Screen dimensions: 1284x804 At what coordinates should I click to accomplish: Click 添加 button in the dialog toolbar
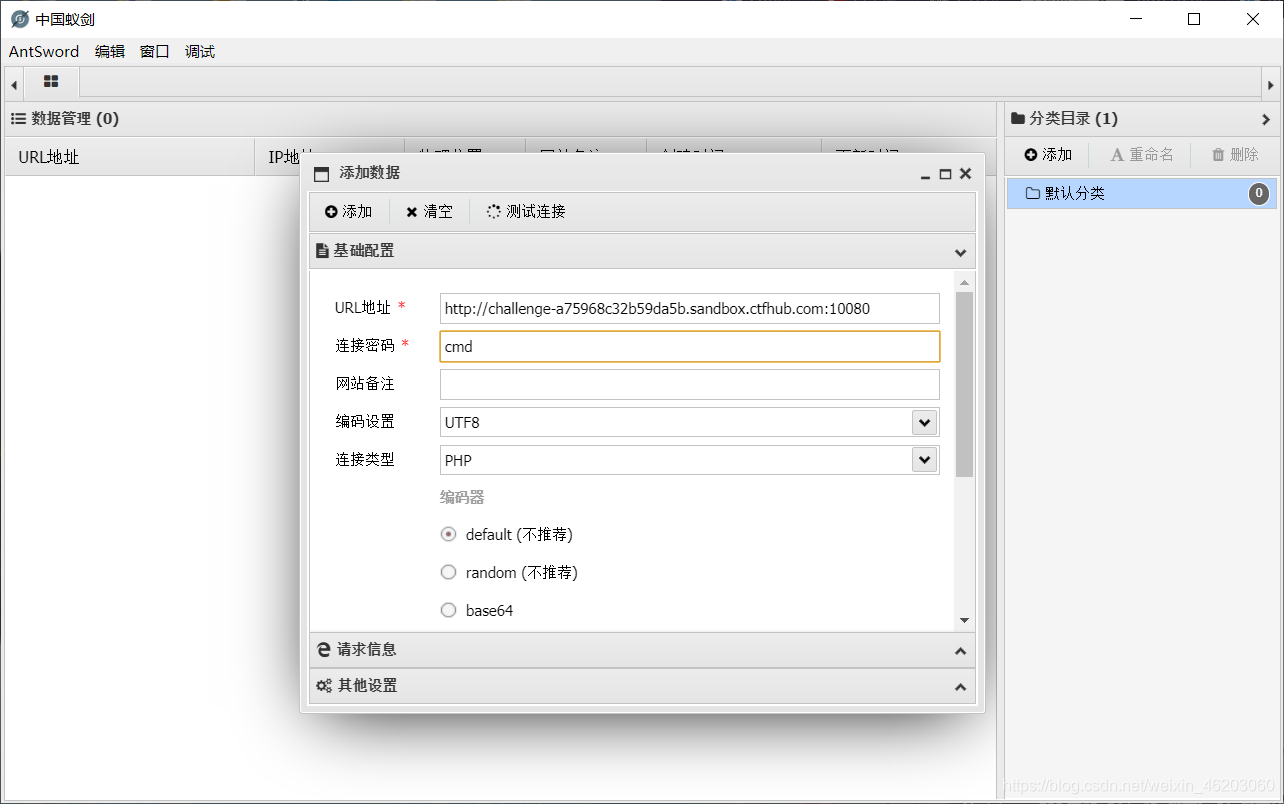[x=349, y=212]
